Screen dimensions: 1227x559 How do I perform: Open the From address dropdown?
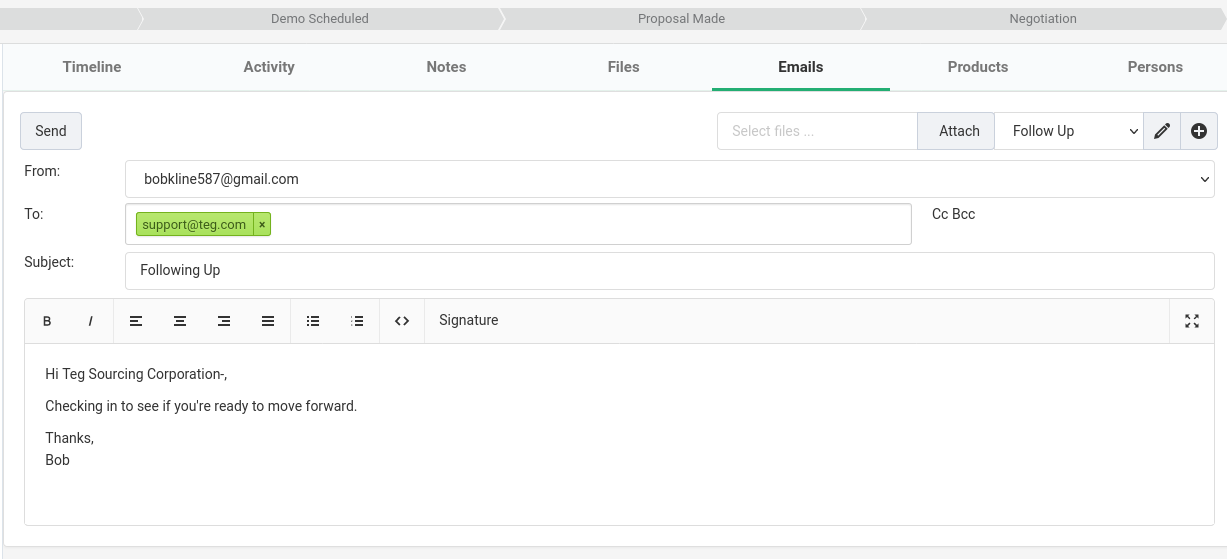pyautogui.click(x=670, y=179)
